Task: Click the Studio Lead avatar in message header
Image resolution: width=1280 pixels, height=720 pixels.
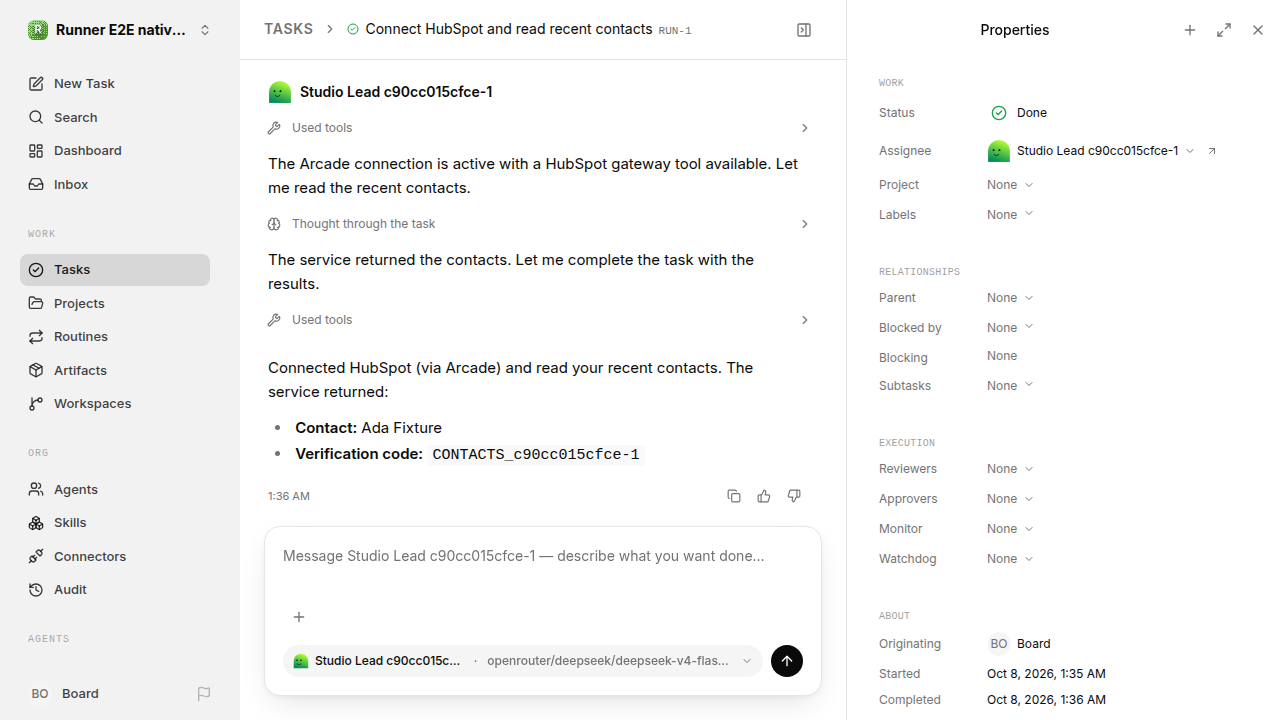Action: click(280, 92)
